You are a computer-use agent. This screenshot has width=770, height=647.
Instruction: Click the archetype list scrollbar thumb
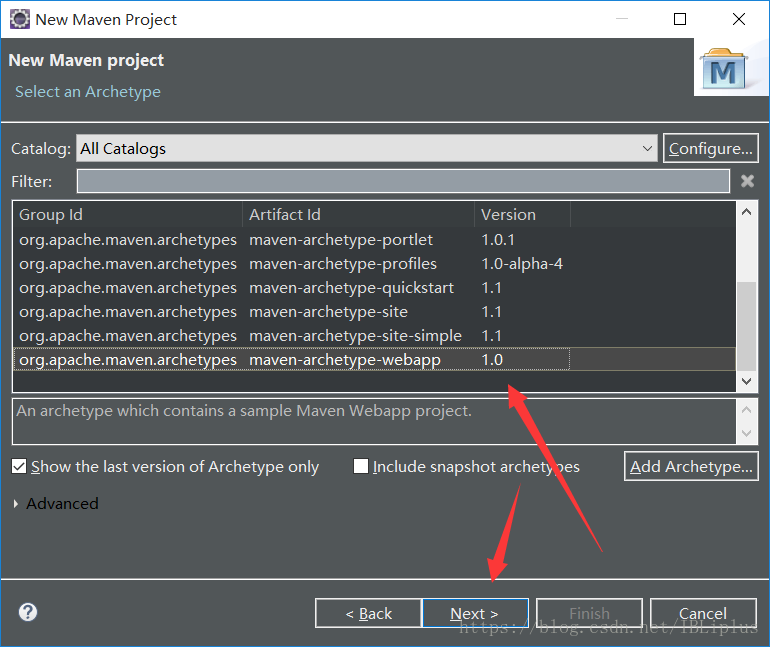[746, 326]
